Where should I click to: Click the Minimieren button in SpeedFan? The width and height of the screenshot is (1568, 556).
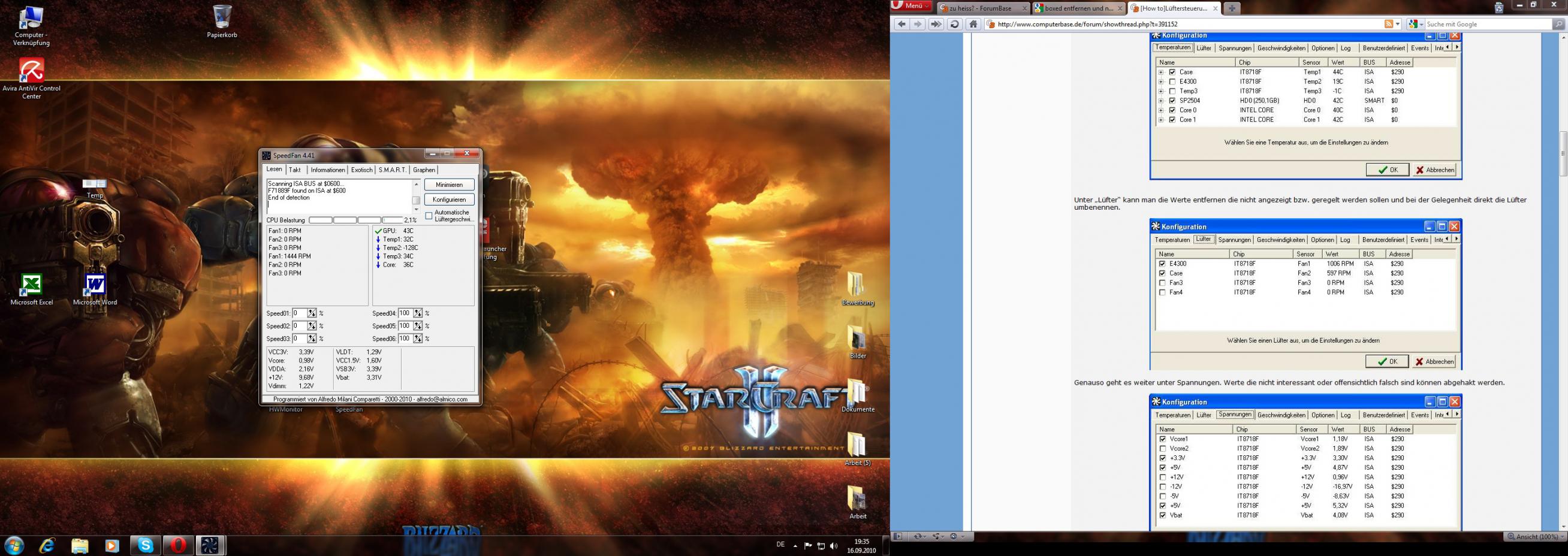click(x=449, y=185)
